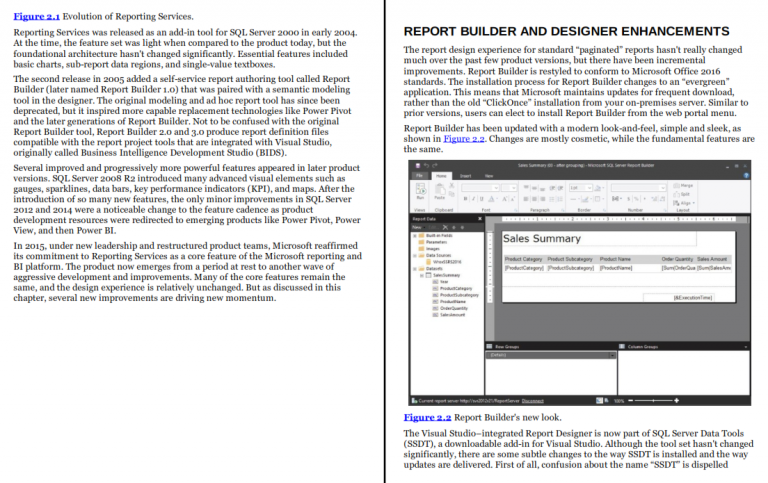This screenshot has width=768, height=483.
Task: Select the OrderQuantity field in the tree
Action: click(450, 308)
